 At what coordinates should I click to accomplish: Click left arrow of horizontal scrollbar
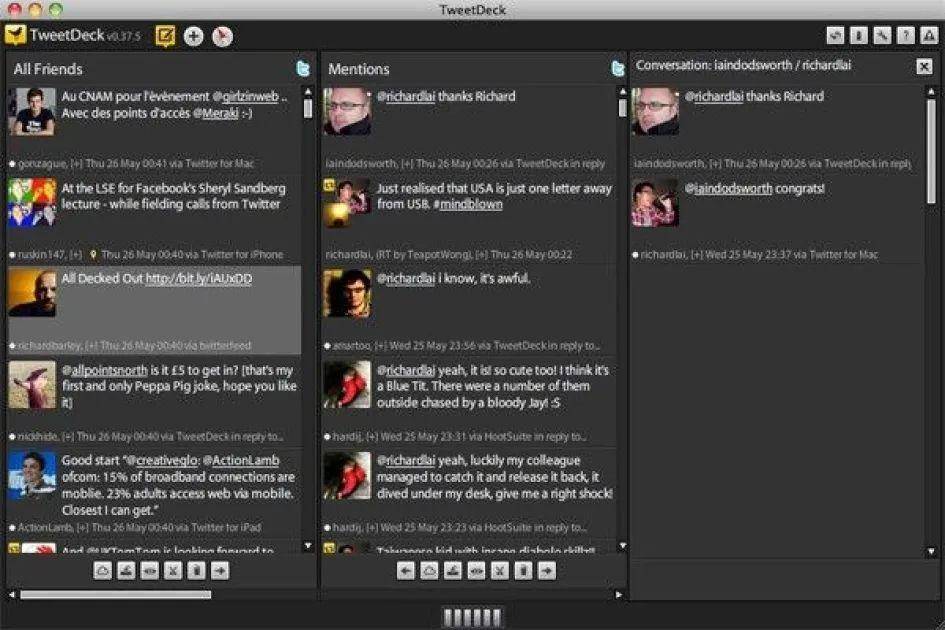11,594
